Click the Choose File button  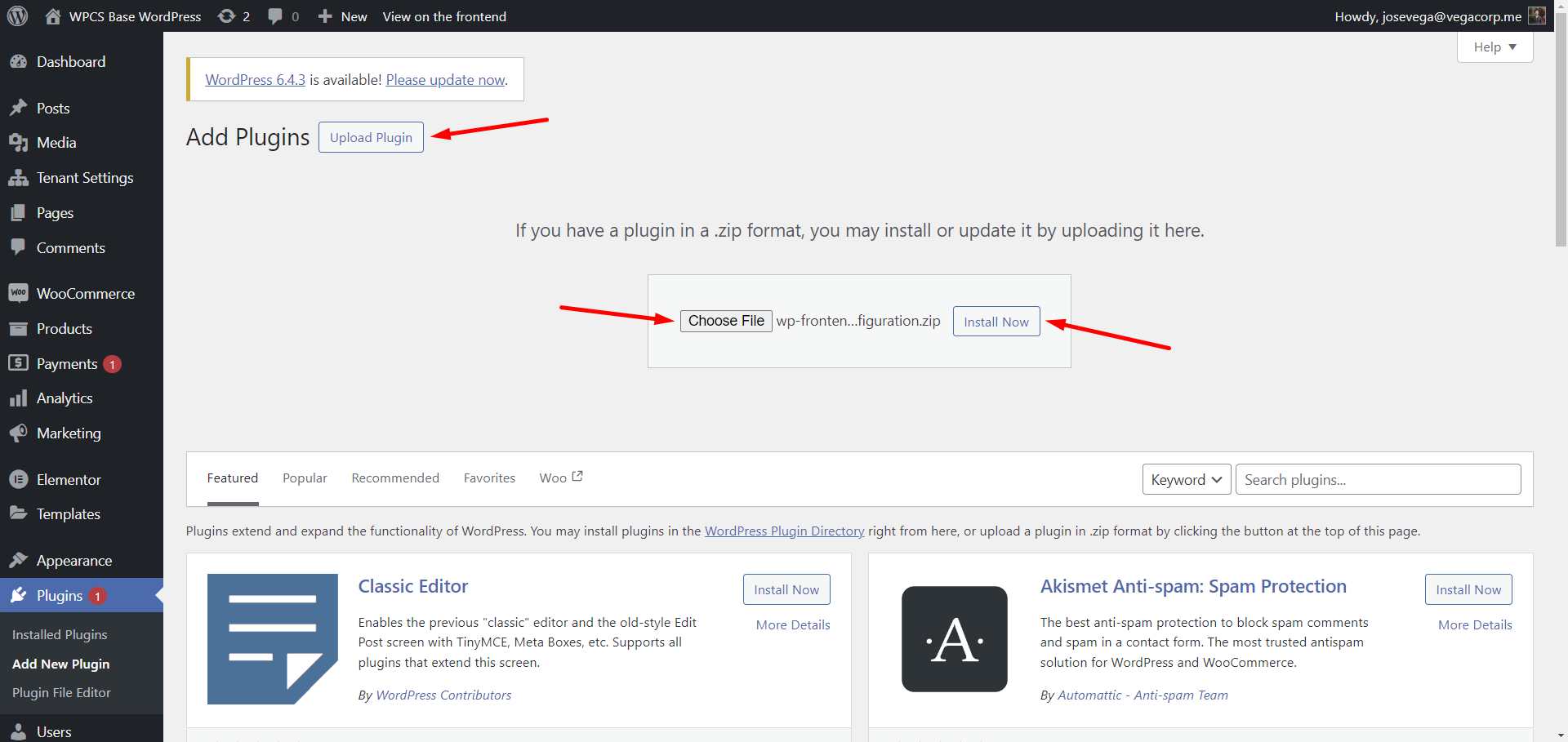pos(726,321)
